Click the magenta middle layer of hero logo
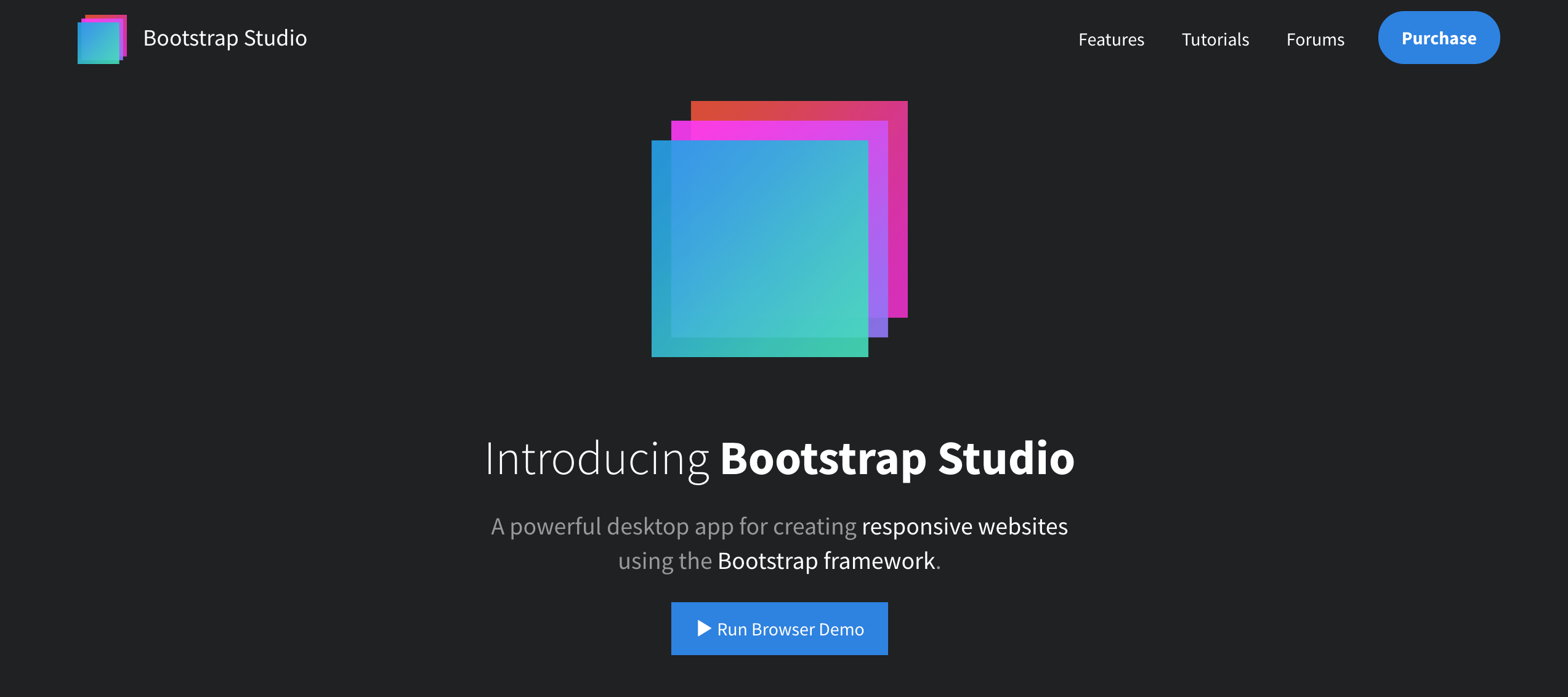1568x697 pixels. [x=878, y=228]
